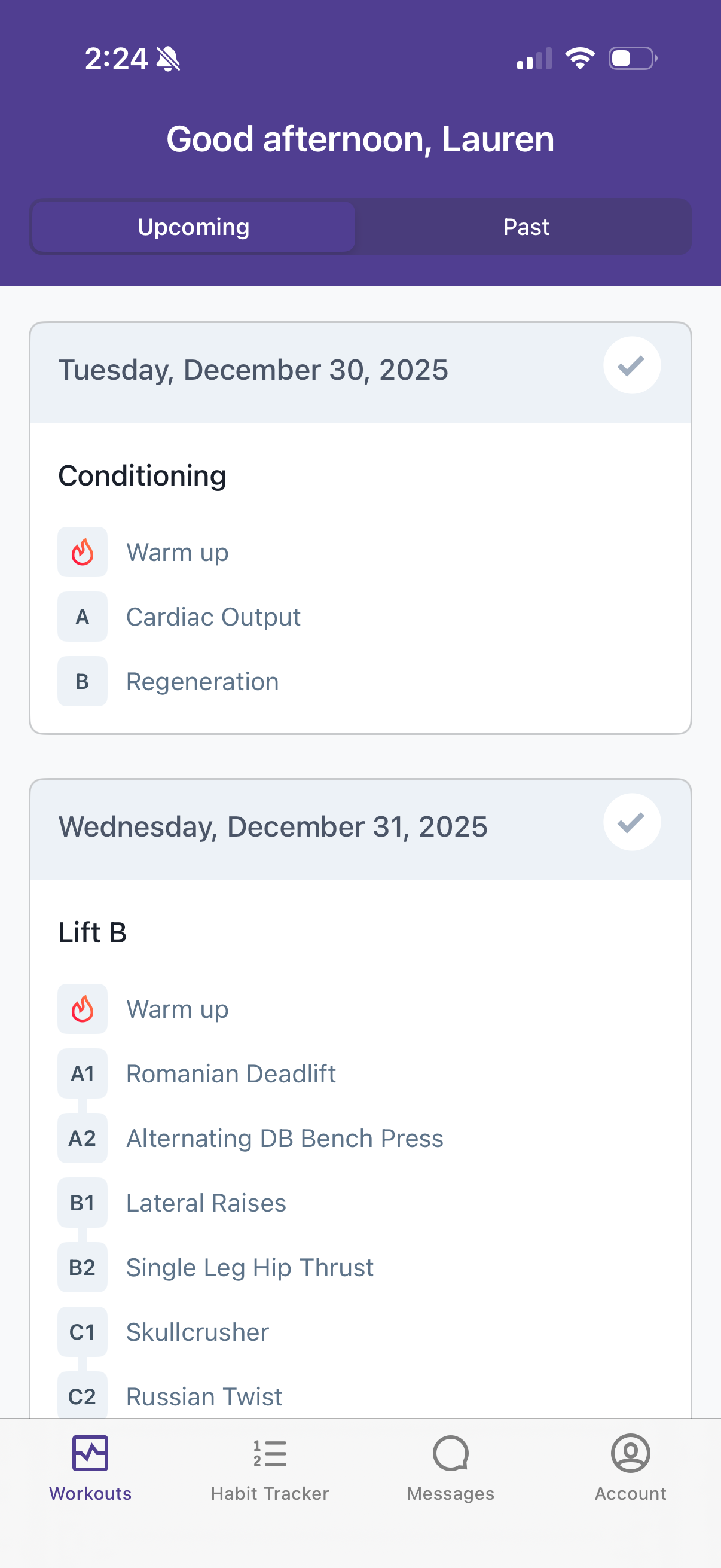Tap the A badge beside Cardiac Output
Viewport: 721px width, 1568px height.
(x=82, y=617)
